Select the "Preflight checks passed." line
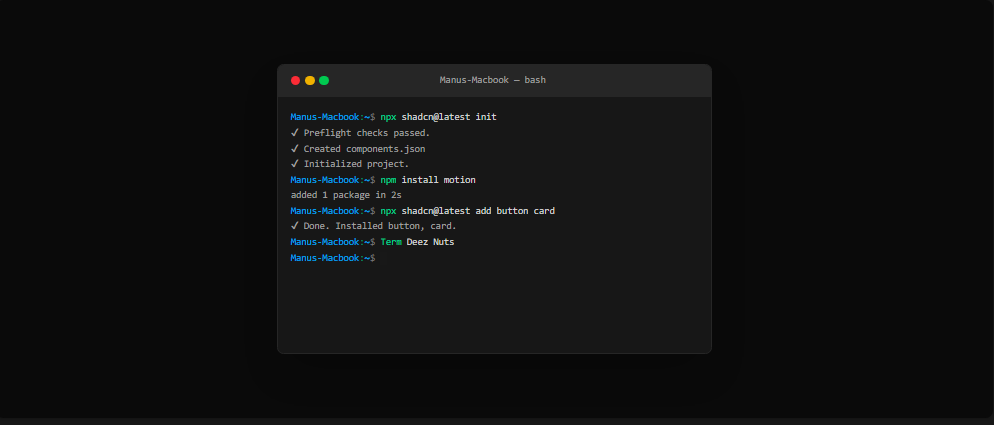The height and width of the screenshot is (425, 994). pos(367,133)
